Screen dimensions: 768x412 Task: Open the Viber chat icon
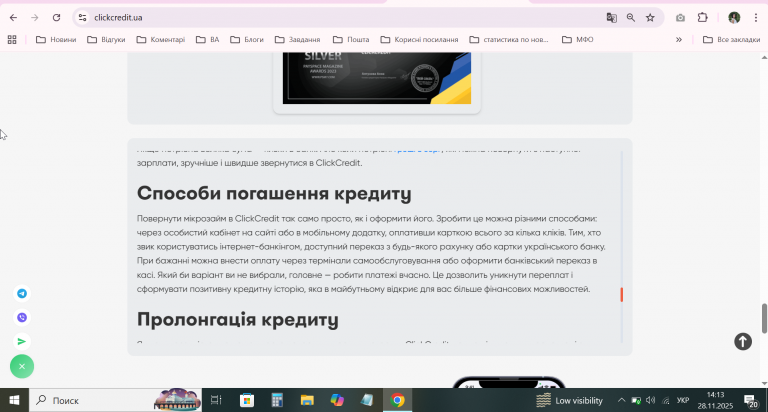pyautogui.click(x=22, y=317)
